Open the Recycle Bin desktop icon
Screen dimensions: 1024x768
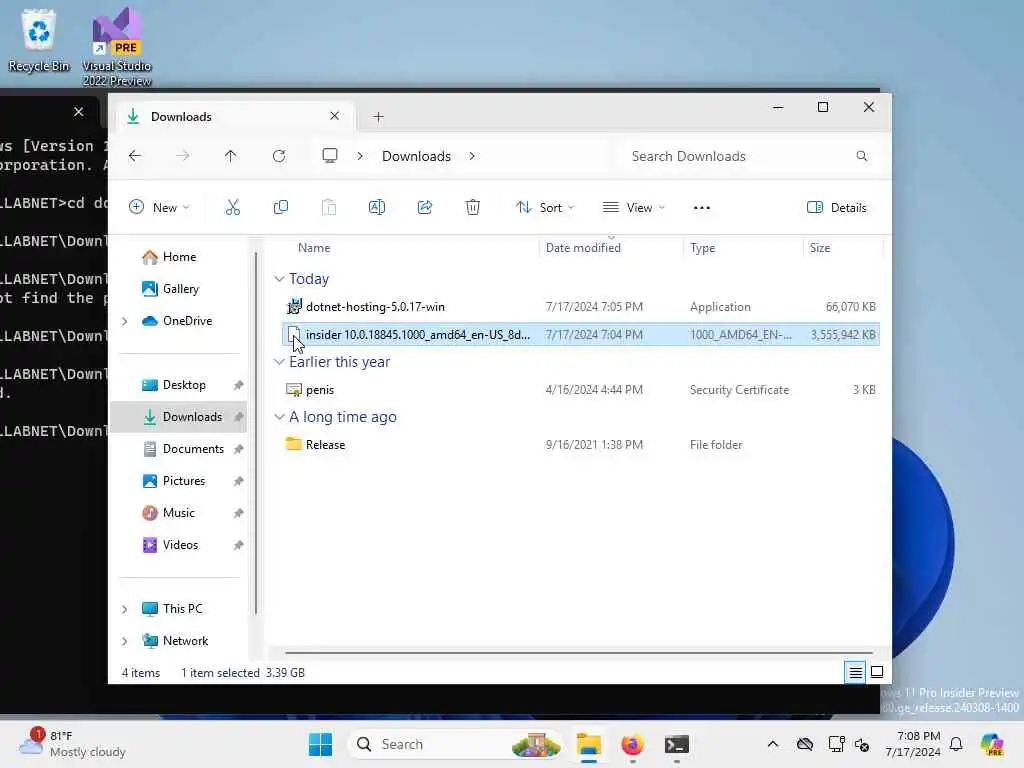coord(39,40)
